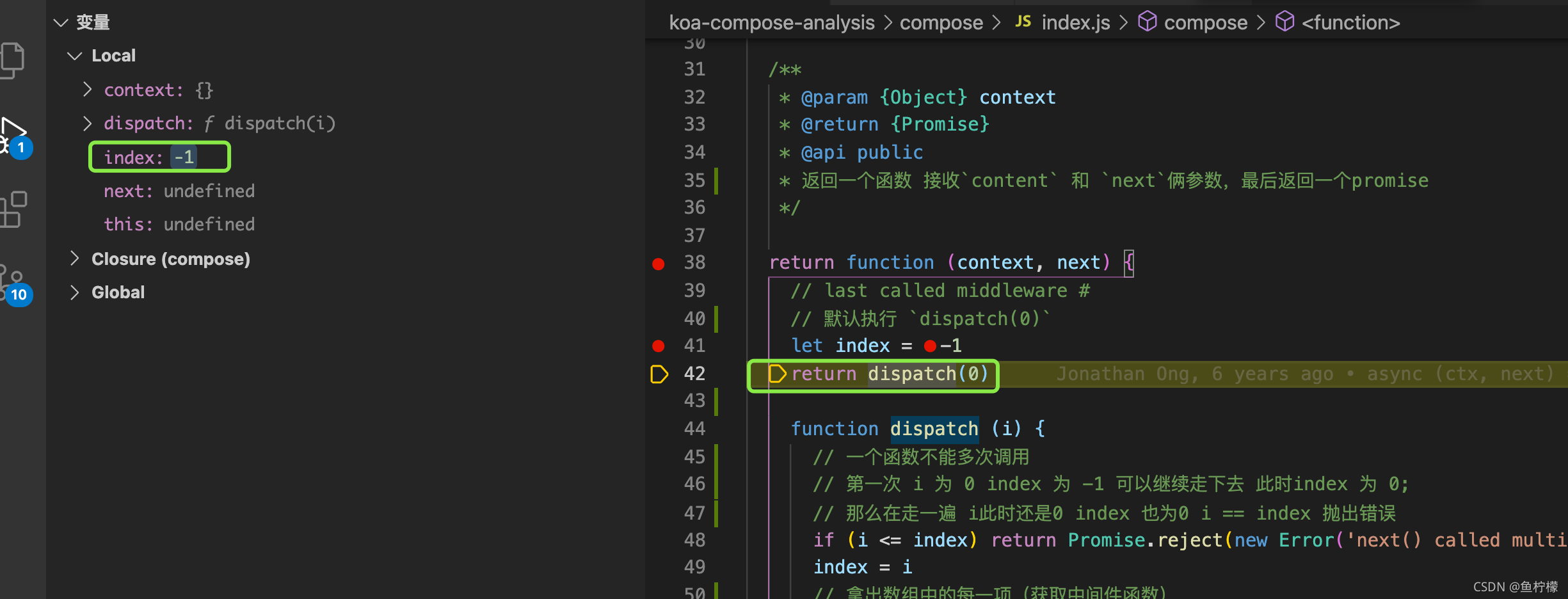Click the Jonathan Ong blame annotation
1568x599 pixels.
pos(1305,374)
